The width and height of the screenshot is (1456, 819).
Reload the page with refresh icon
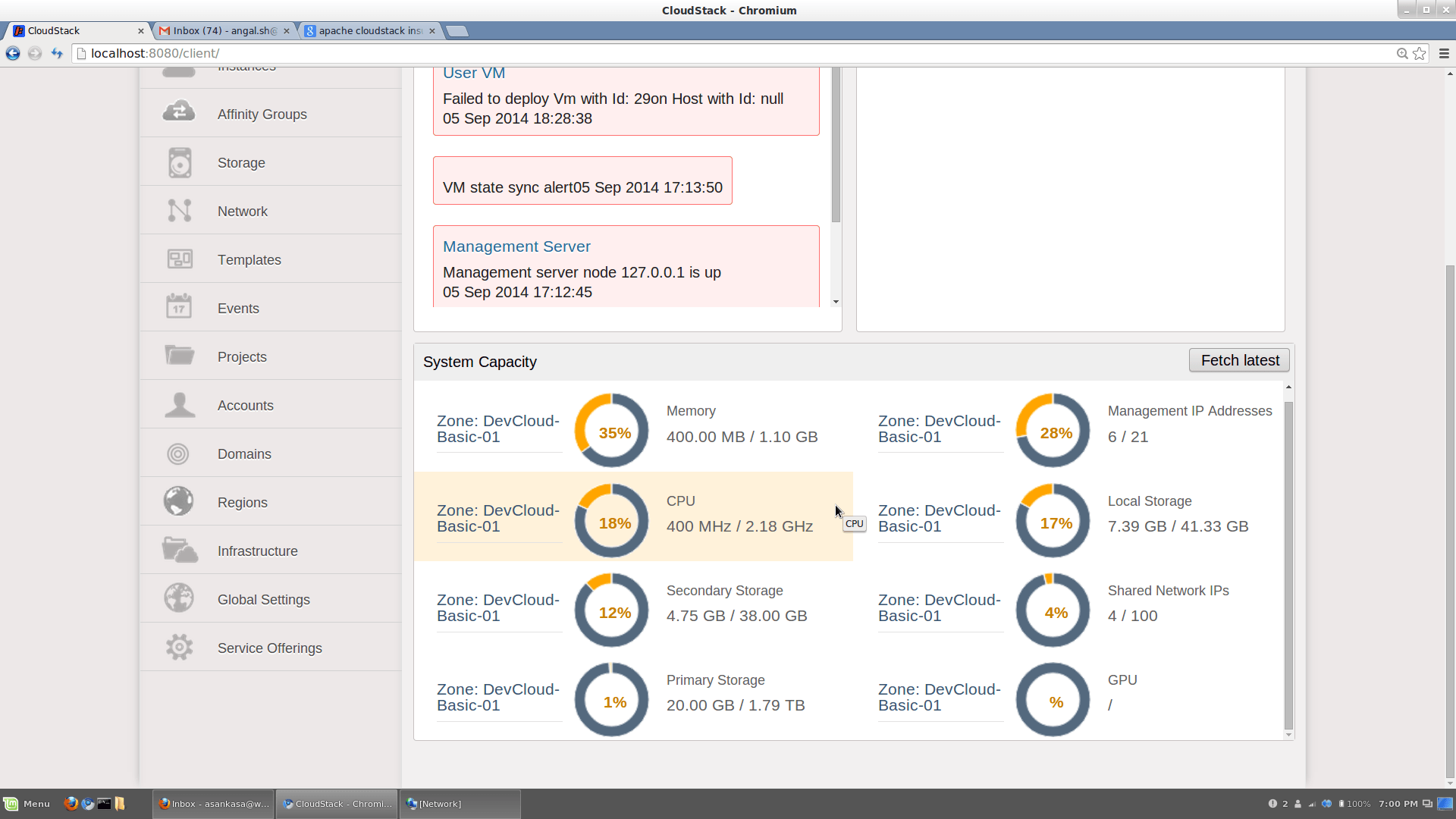tap(57, 53)
